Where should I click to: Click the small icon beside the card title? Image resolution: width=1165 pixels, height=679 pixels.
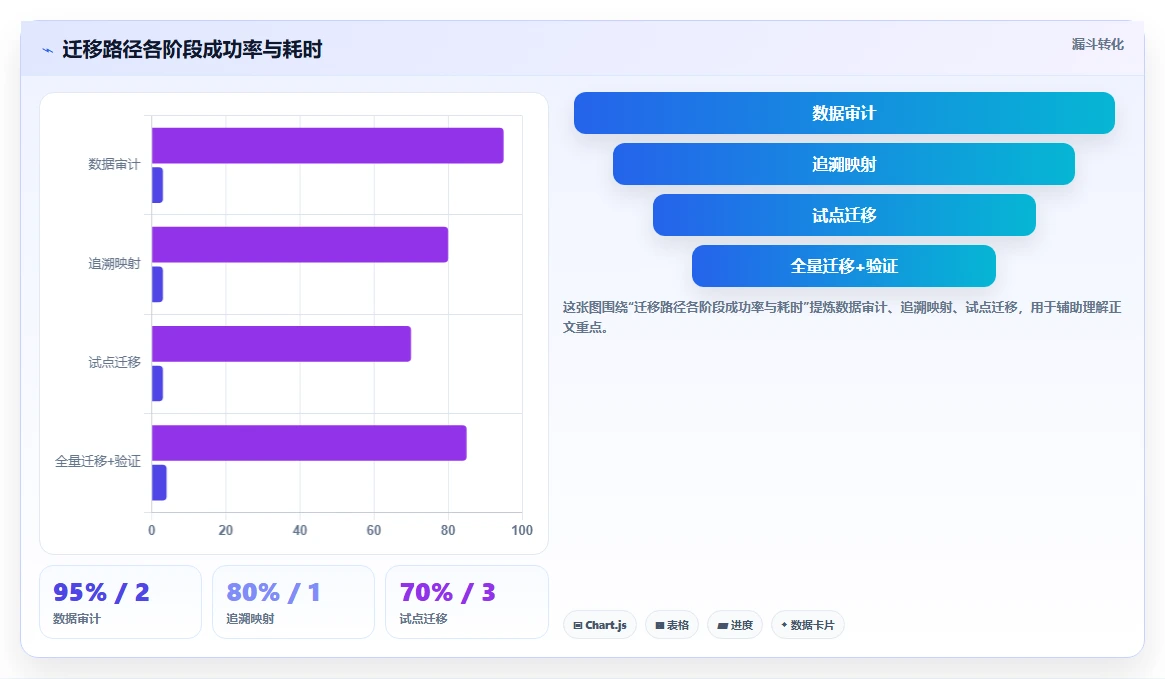tap(48, 51)
